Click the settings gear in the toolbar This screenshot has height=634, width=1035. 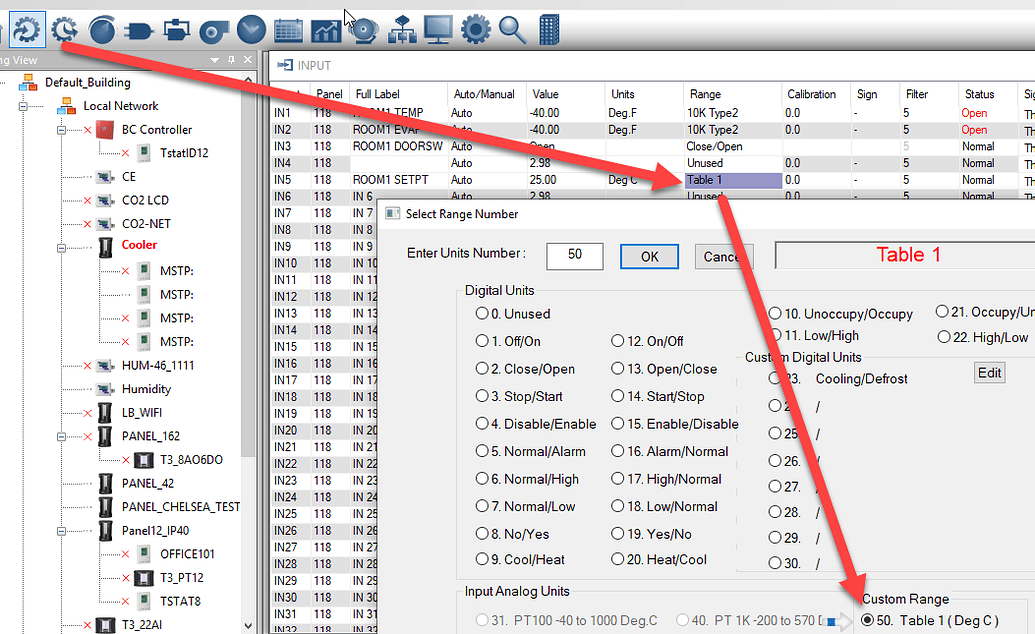click(475, 30)
